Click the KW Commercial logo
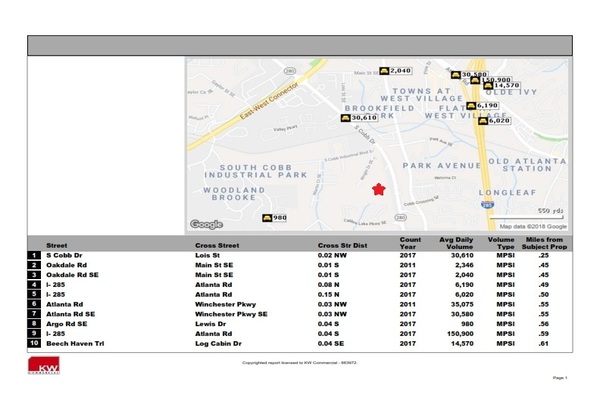The width and height of the screenshot is (600, 400). pyautogui.click(x=44, y=369)
